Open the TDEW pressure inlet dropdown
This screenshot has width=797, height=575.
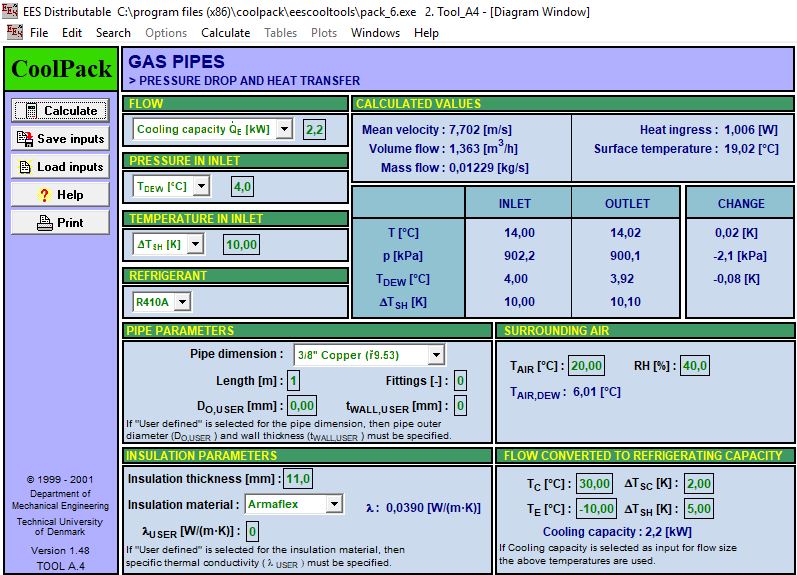pos(201,186)
